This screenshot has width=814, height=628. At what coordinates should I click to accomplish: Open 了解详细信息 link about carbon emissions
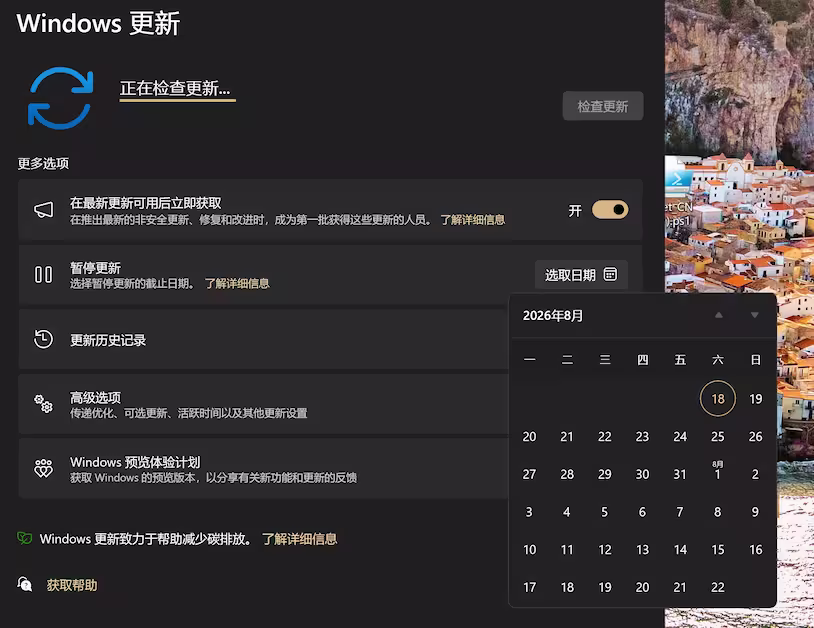point(300,539)
